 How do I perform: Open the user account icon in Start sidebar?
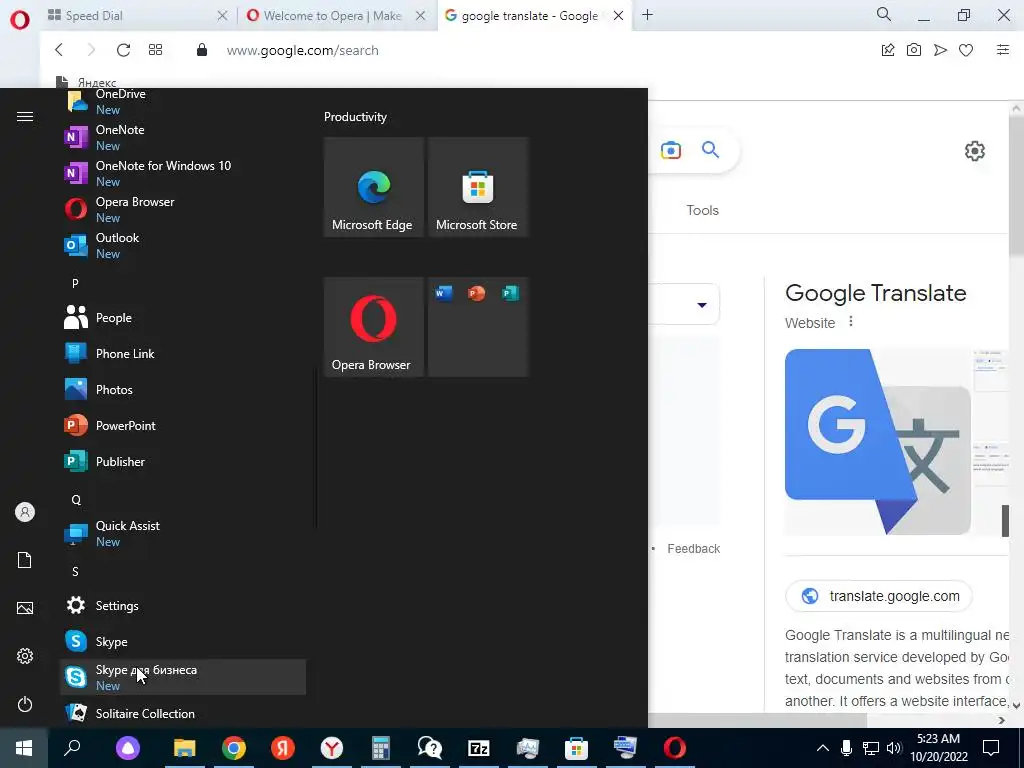click(25, 512)
